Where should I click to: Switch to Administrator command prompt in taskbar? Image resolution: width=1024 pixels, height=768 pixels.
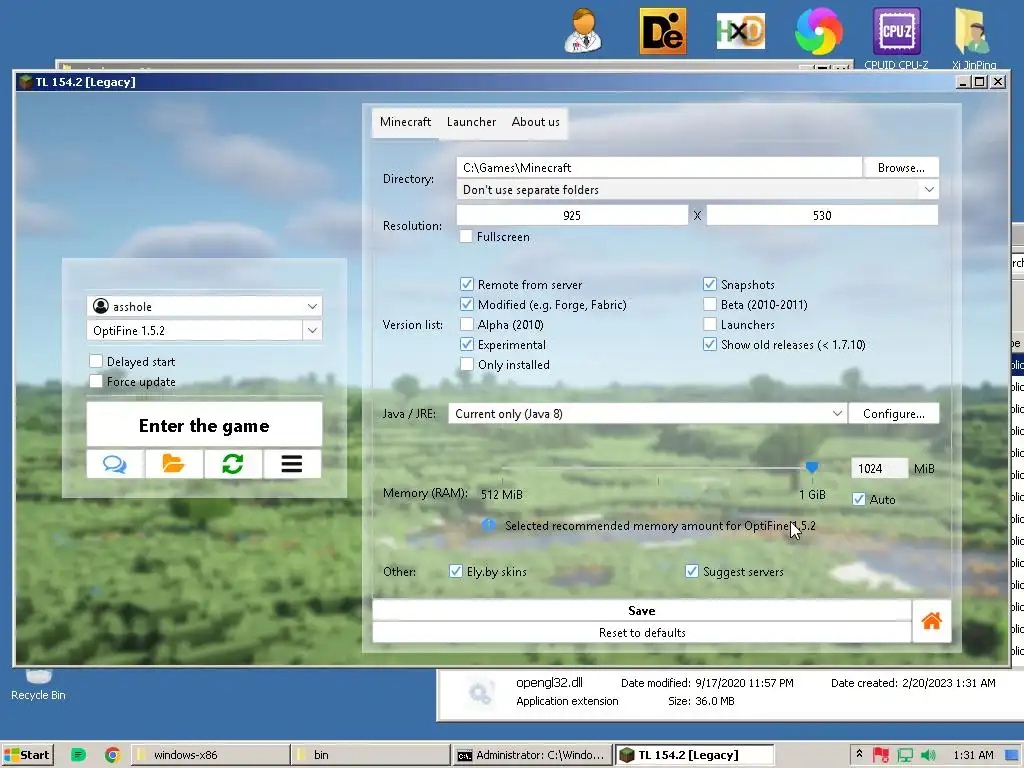pos(531,755)
